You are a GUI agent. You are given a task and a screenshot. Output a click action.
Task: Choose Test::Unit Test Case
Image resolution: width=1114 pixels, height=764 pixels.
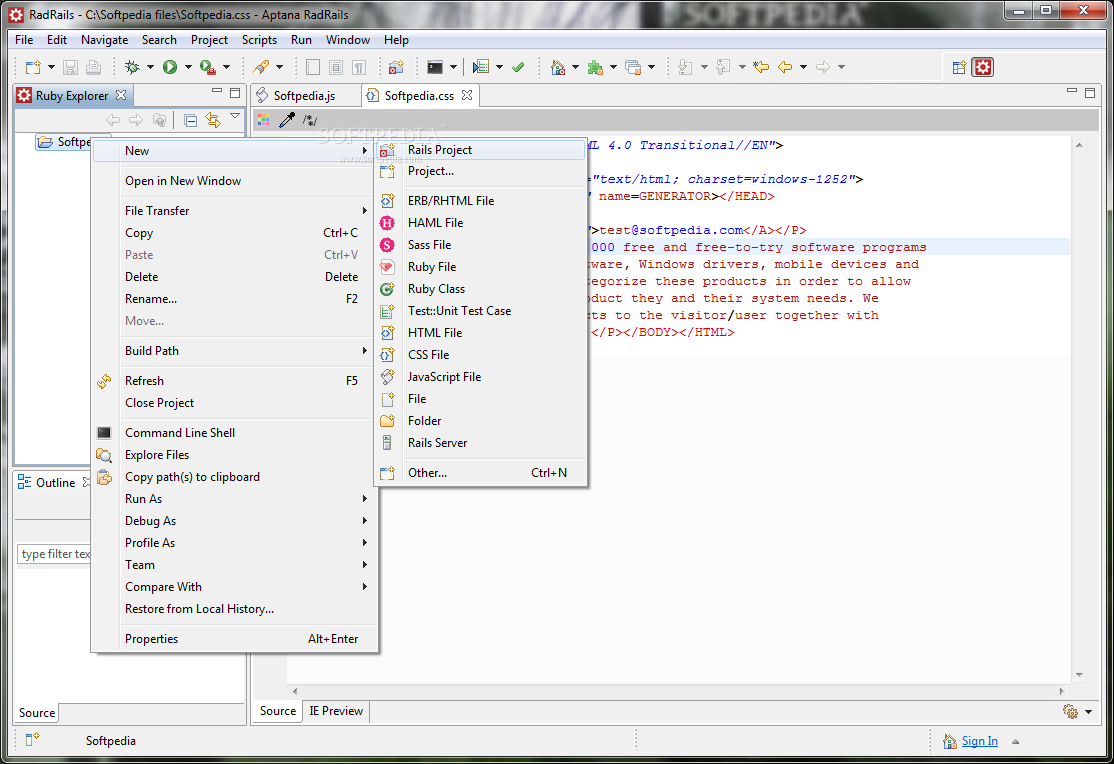pyautogui.click(x=480, y=311)
